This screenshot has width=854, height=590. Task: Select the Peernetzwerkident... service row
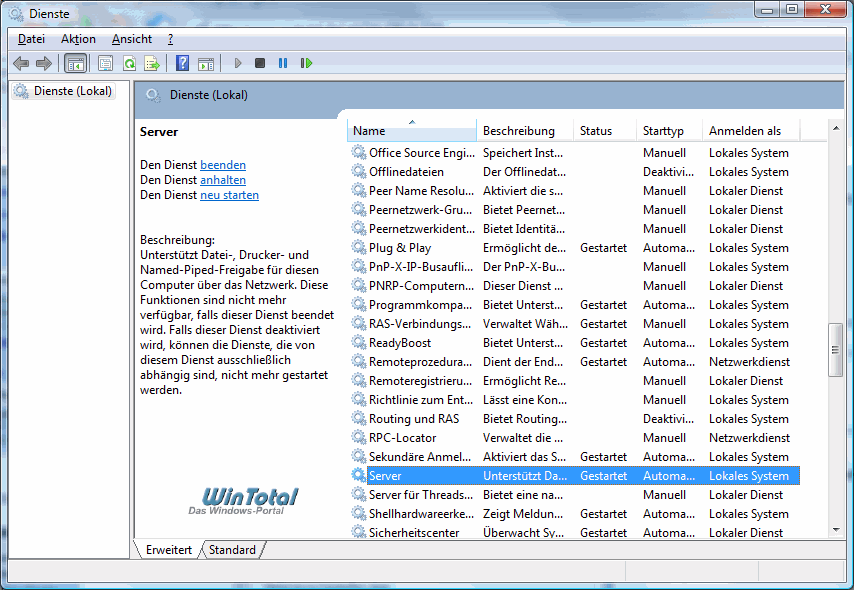coord(575,229)
